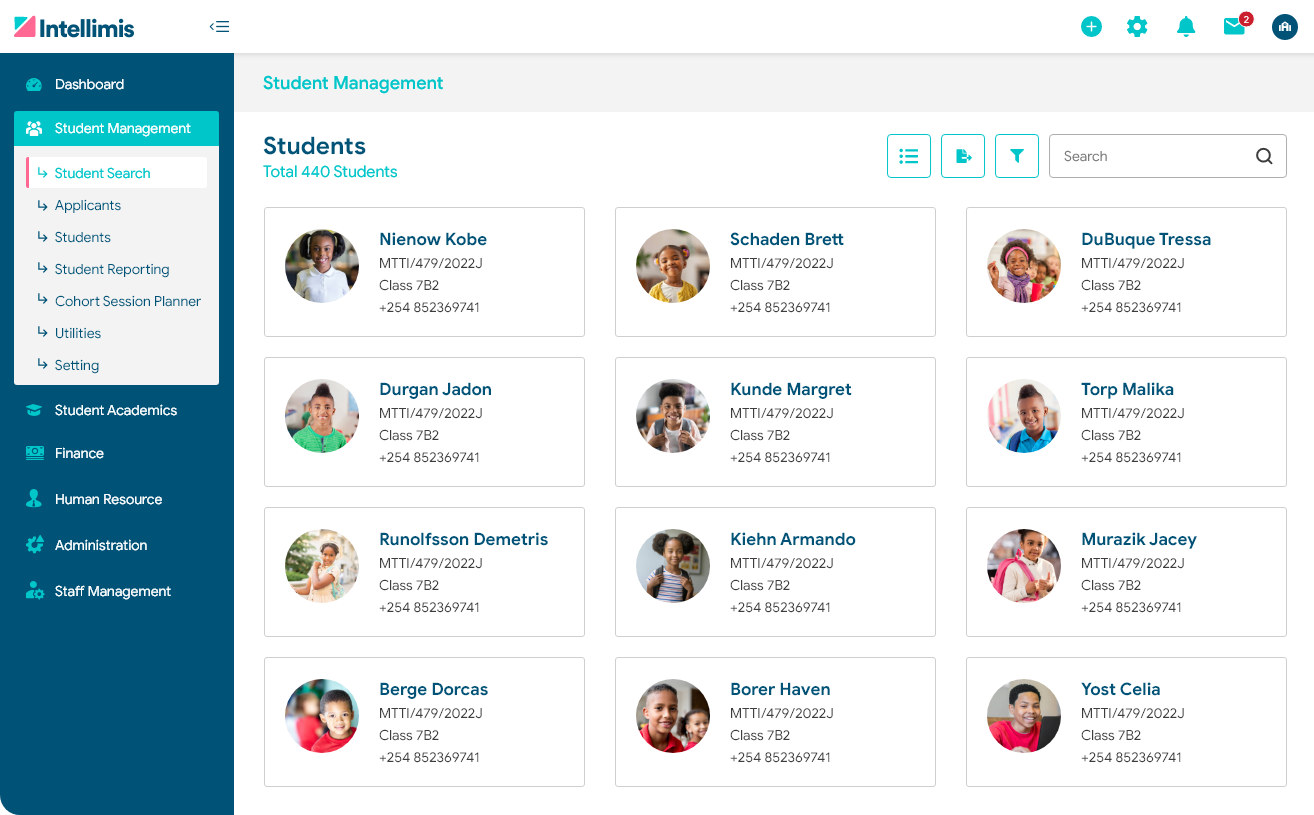This screenshot has height=815, width=1314.
Task: Click Yost Celia's profile photo
Action: pyautogui.click(x=1023, y=716)
